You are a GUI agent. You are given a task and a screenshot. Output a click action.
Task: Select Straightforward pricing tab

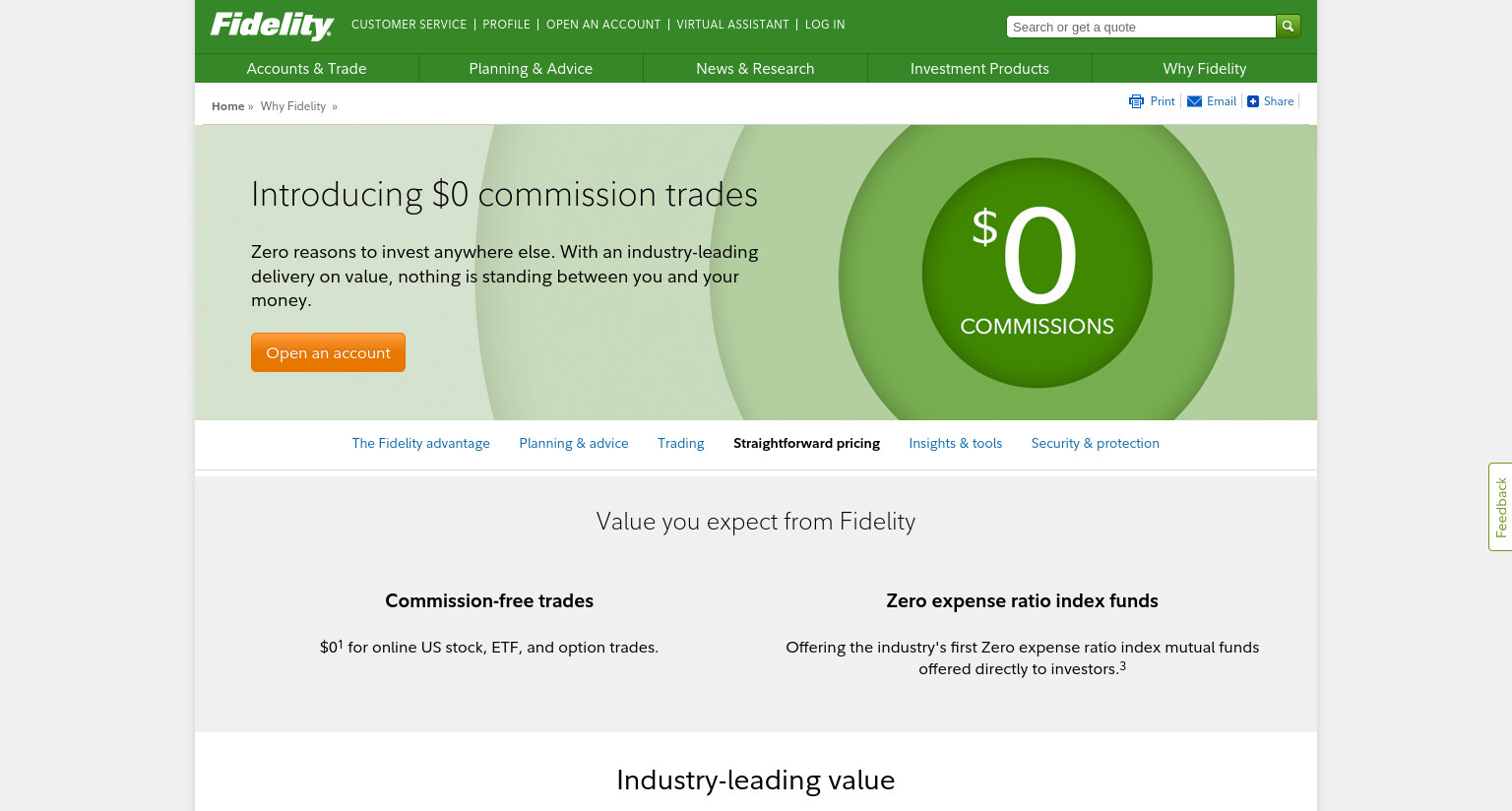(x=806, y=443)
